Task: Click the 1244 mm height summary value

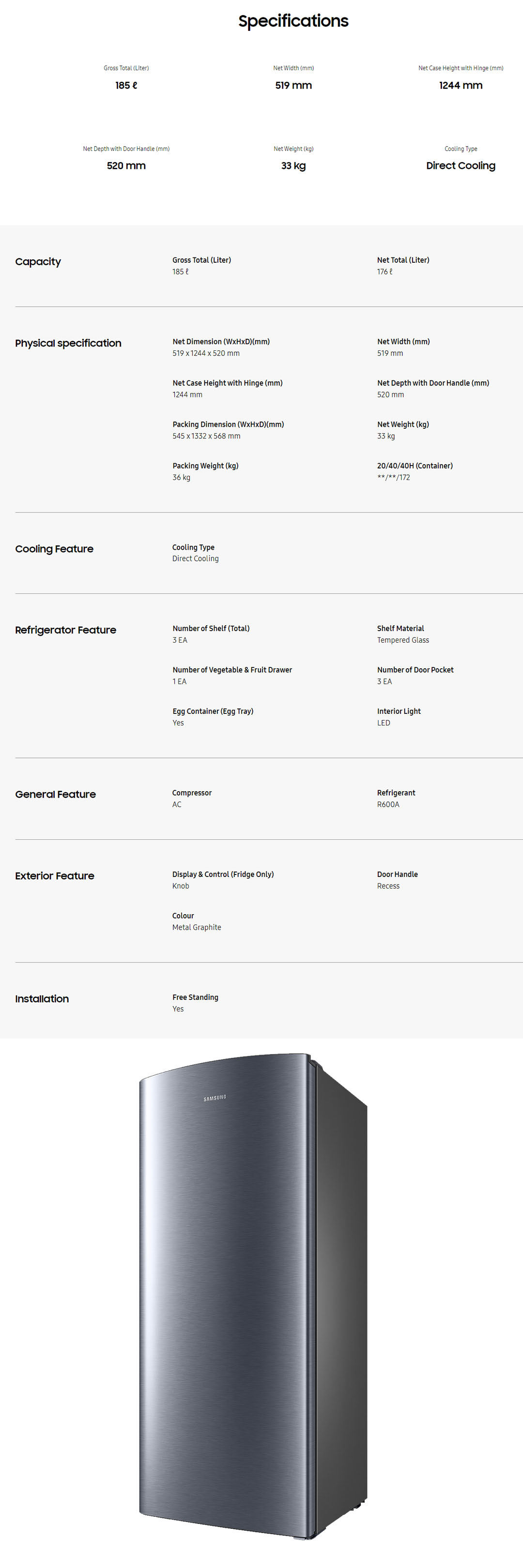Action: tap(461, 85)
